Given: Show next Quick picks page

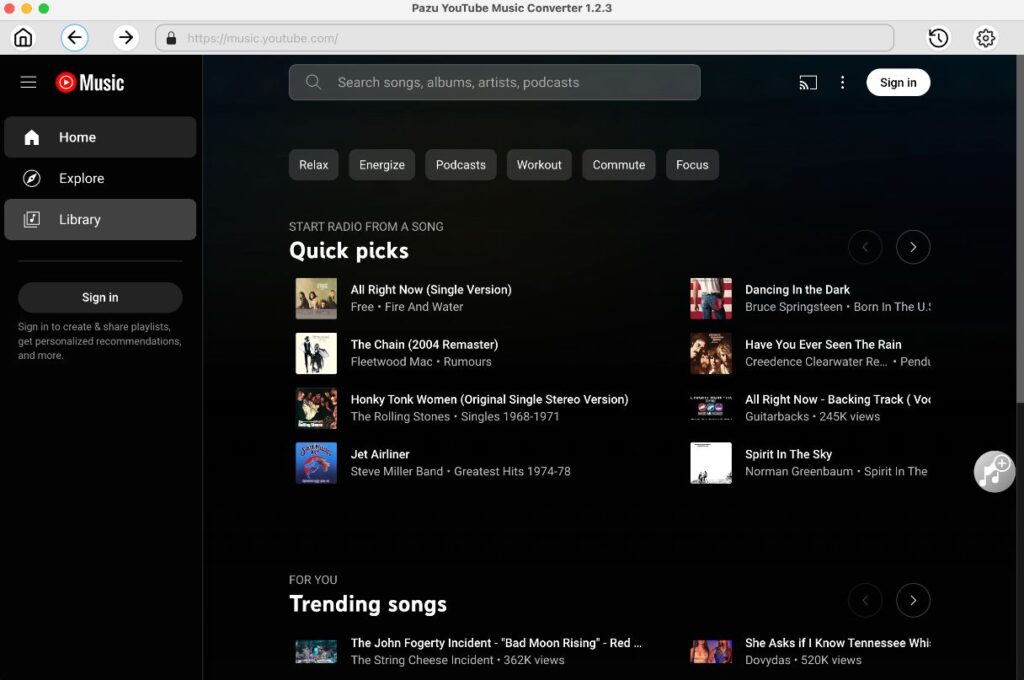Looking at the screenshot, I should [x=913, y=247].
